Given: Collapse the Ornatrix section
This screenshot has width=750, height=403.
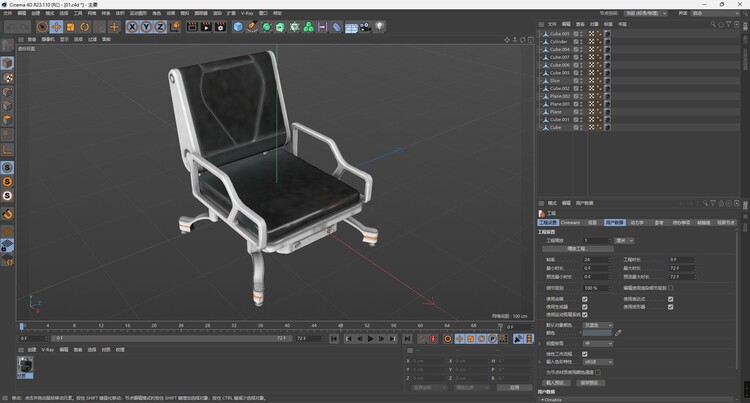Looking at the screenshot, I should [x=542, y=400].
